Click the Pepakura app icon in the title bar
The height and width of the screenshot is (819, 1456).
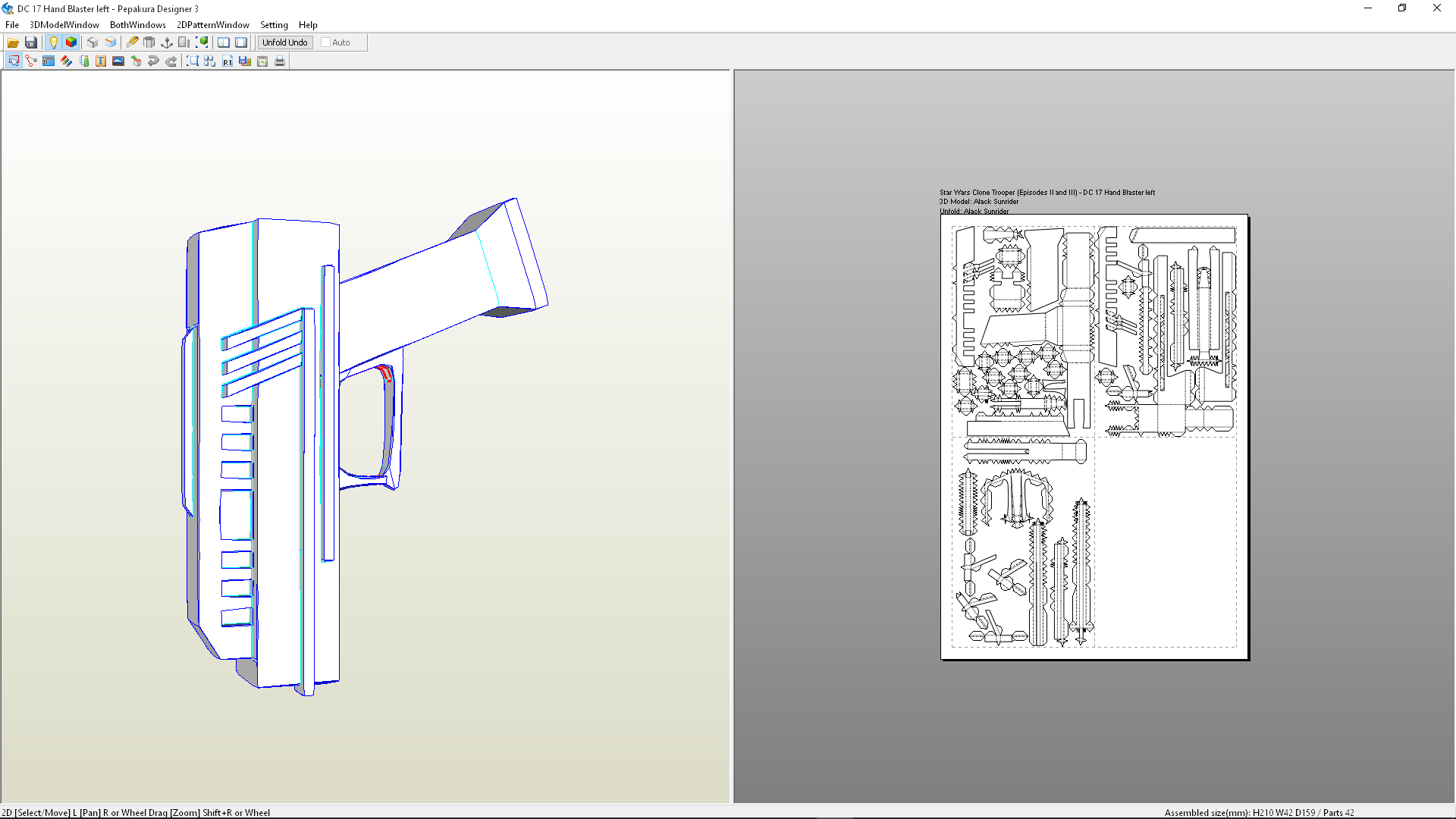[x=8, y=8]
